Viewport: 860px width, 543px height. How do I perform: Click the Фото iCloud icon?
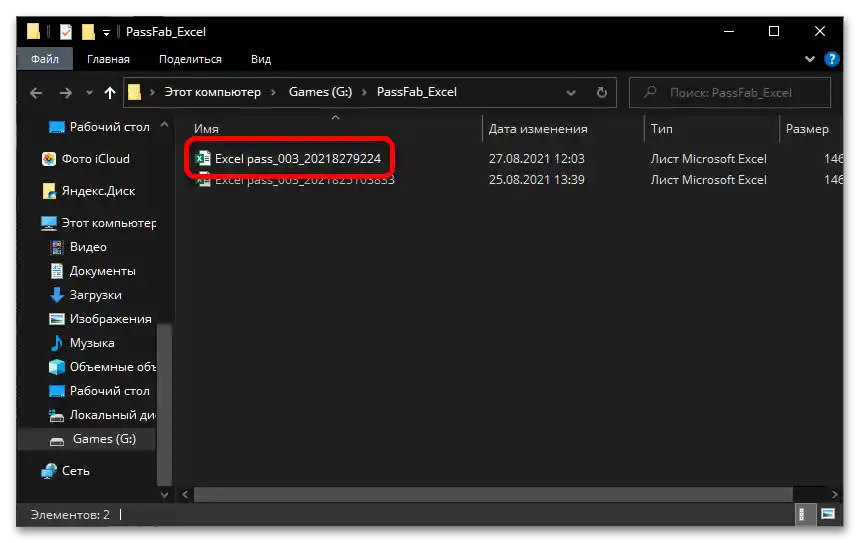[x=49, y=159]
